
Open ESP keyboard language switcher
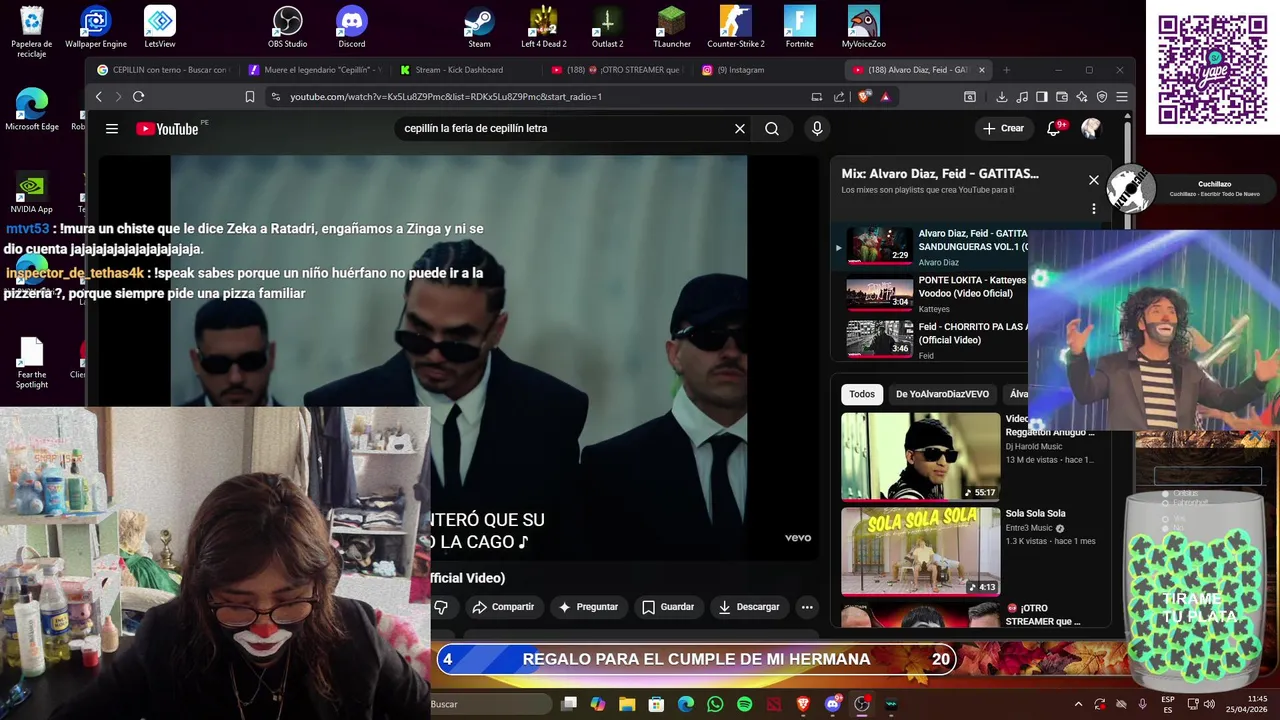(1167, 704)
